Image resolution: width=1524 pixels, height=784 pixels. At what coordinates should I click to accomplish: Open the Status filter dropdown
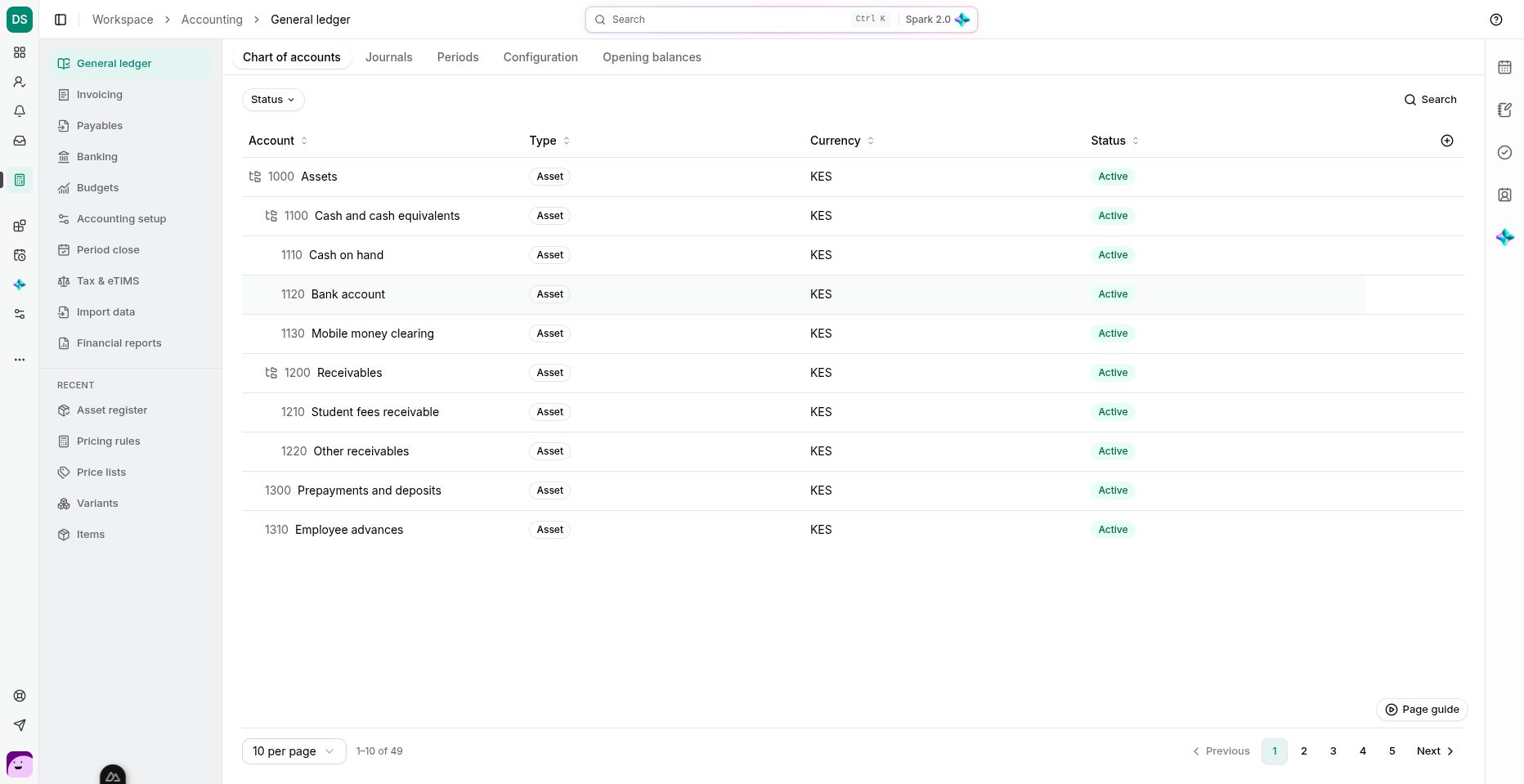tap(273, 100)
